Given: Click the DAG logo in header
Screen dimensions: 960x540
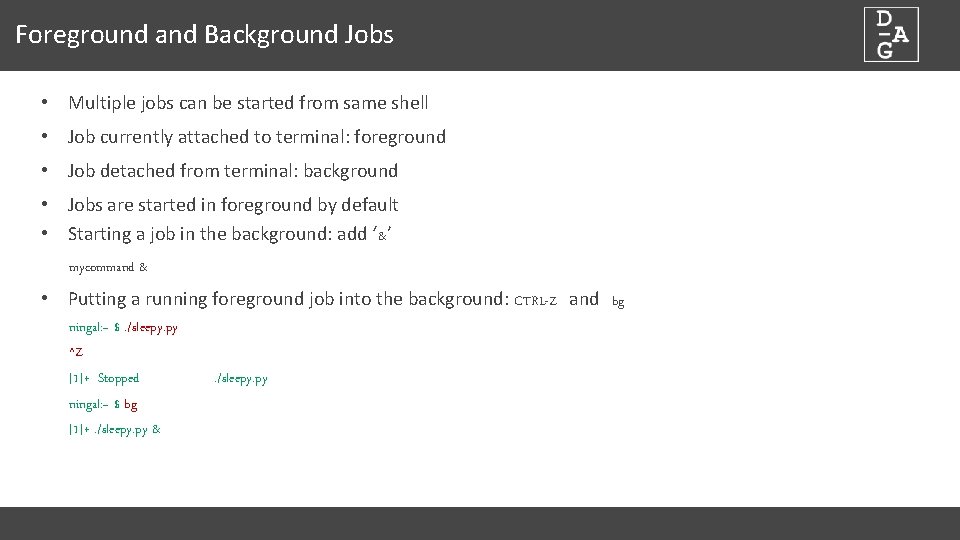Looking at the screenshot, I should click(x=891, y=35).
